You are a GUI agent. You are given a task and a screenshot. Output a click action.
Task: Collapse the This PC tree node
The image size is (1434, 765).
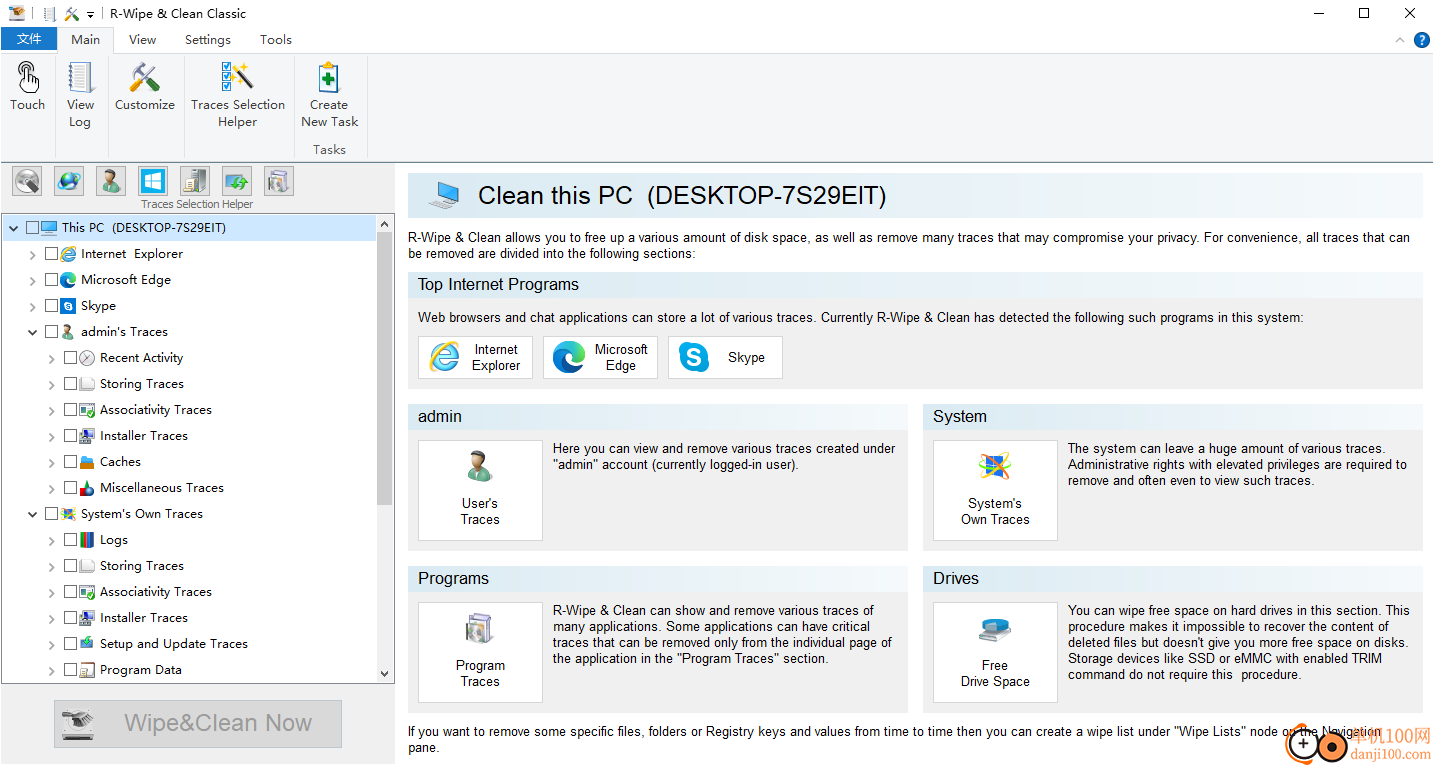coord(13,228)
